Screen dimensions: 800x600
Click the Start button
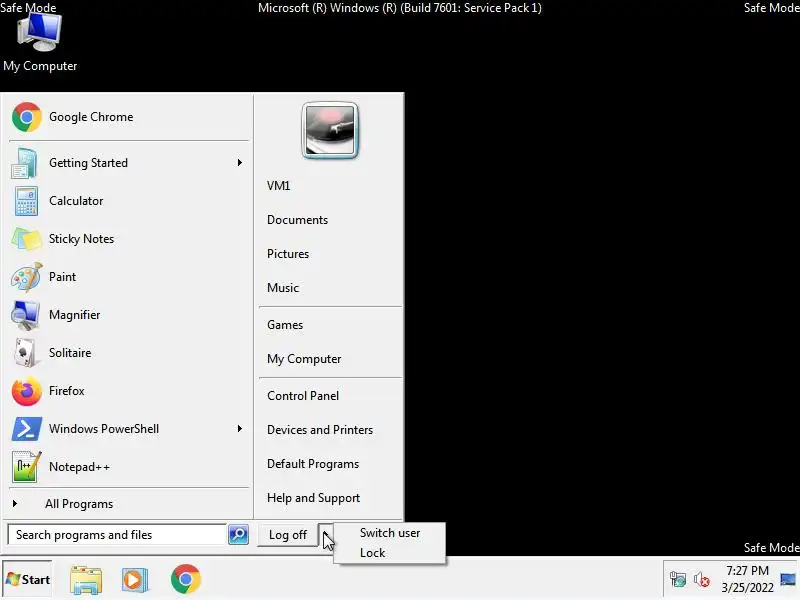tap(28, 580)
